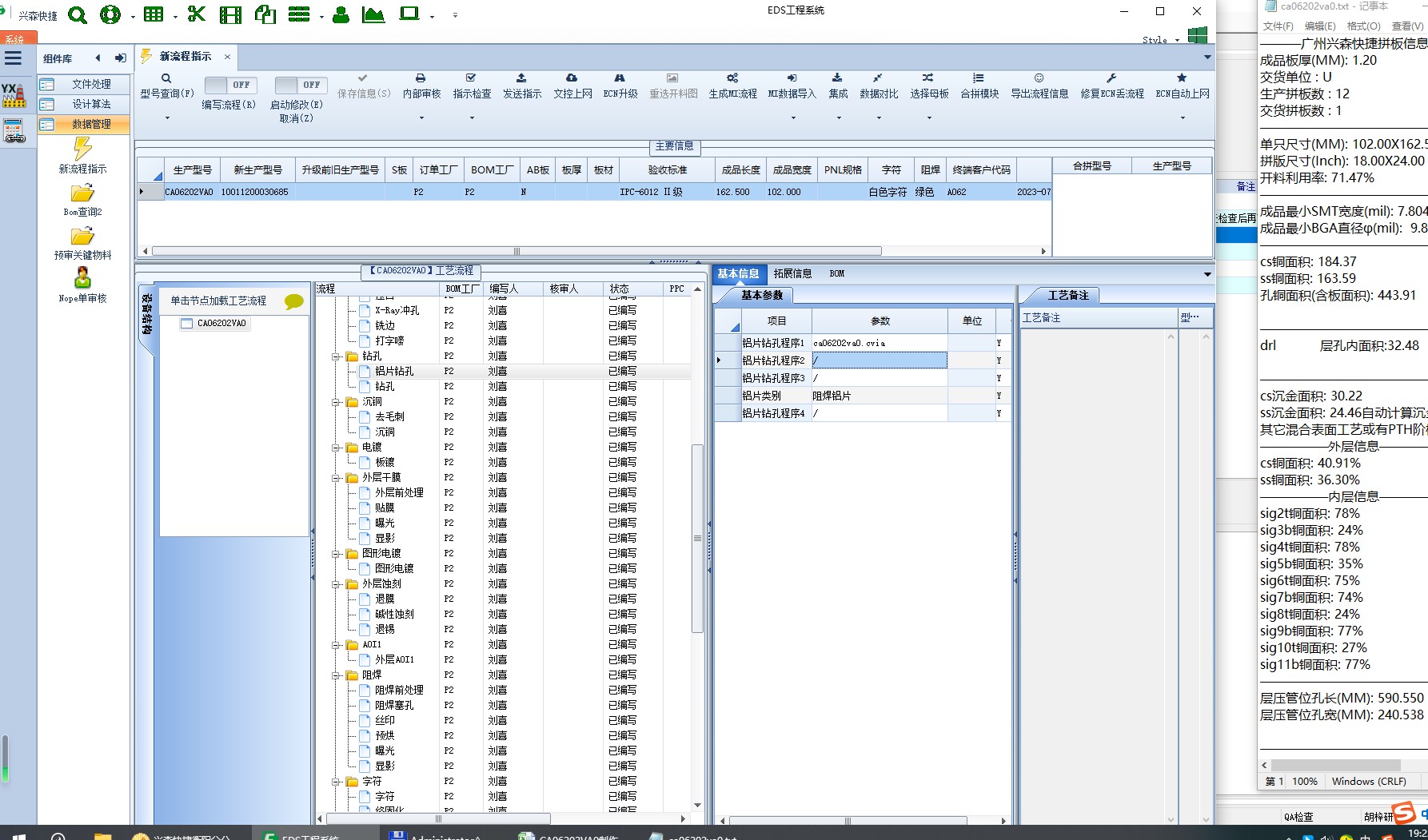Check the CA06202VA0 checkbox in left tree
This screenshot has width=1428, height=840.
(x=187, y=324)
